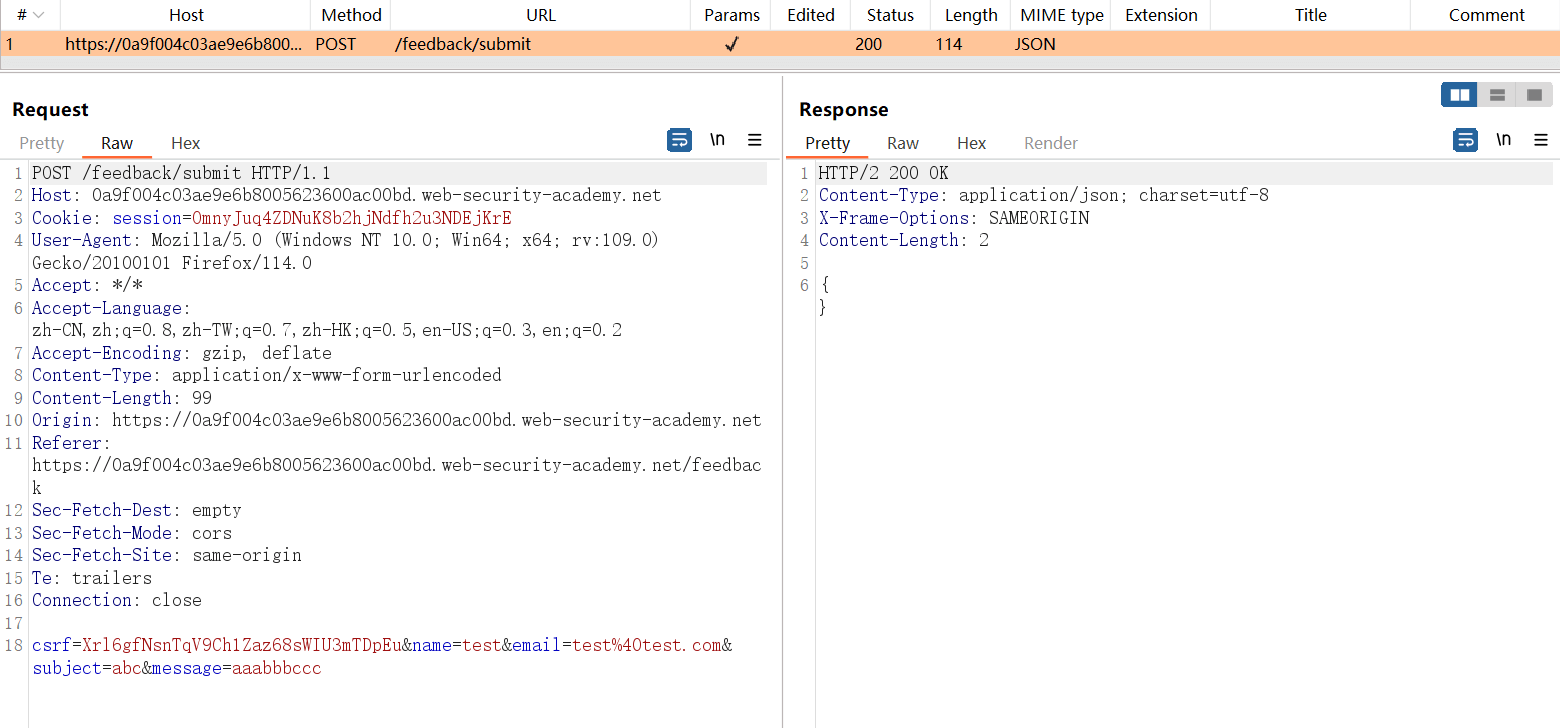Viewport: 1560px width, 728px height.
Task: Select the side-by-side layout icon
Action: coord(1459,95)
